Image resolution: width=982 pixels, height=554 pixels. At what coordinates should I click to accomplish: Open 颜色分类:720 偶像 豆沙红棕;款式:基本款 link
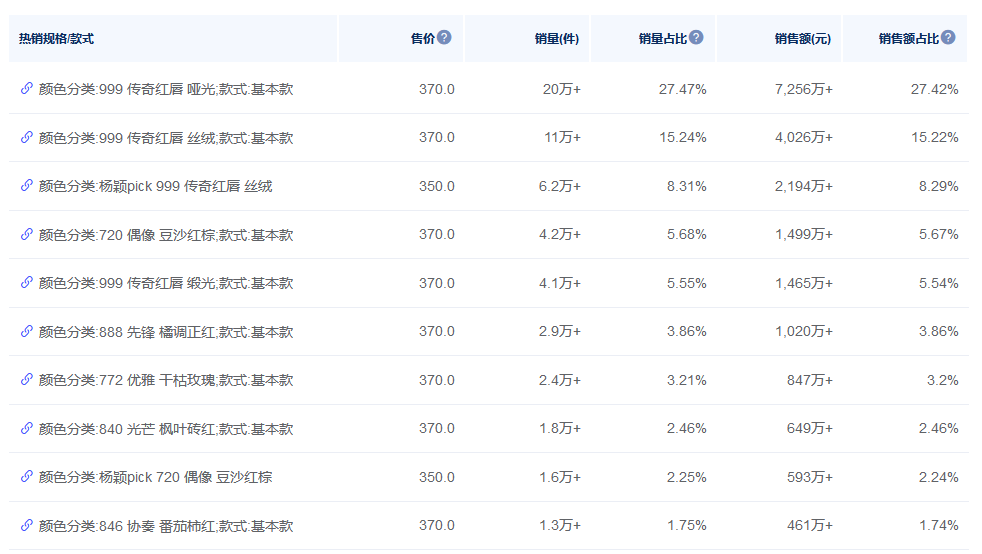(166, 235)
